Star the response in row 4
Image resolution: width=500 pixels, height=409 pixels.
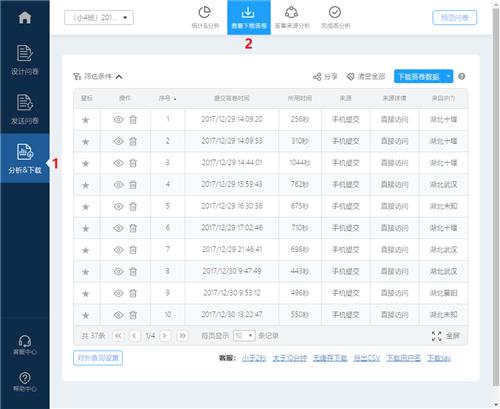86,185
